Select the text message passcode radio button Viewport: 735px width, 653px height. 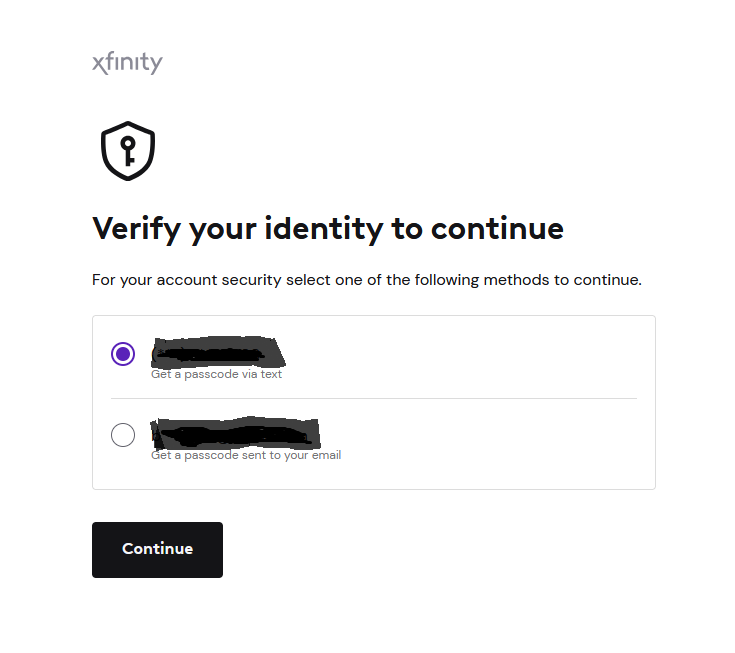click(x=123, y=354)
